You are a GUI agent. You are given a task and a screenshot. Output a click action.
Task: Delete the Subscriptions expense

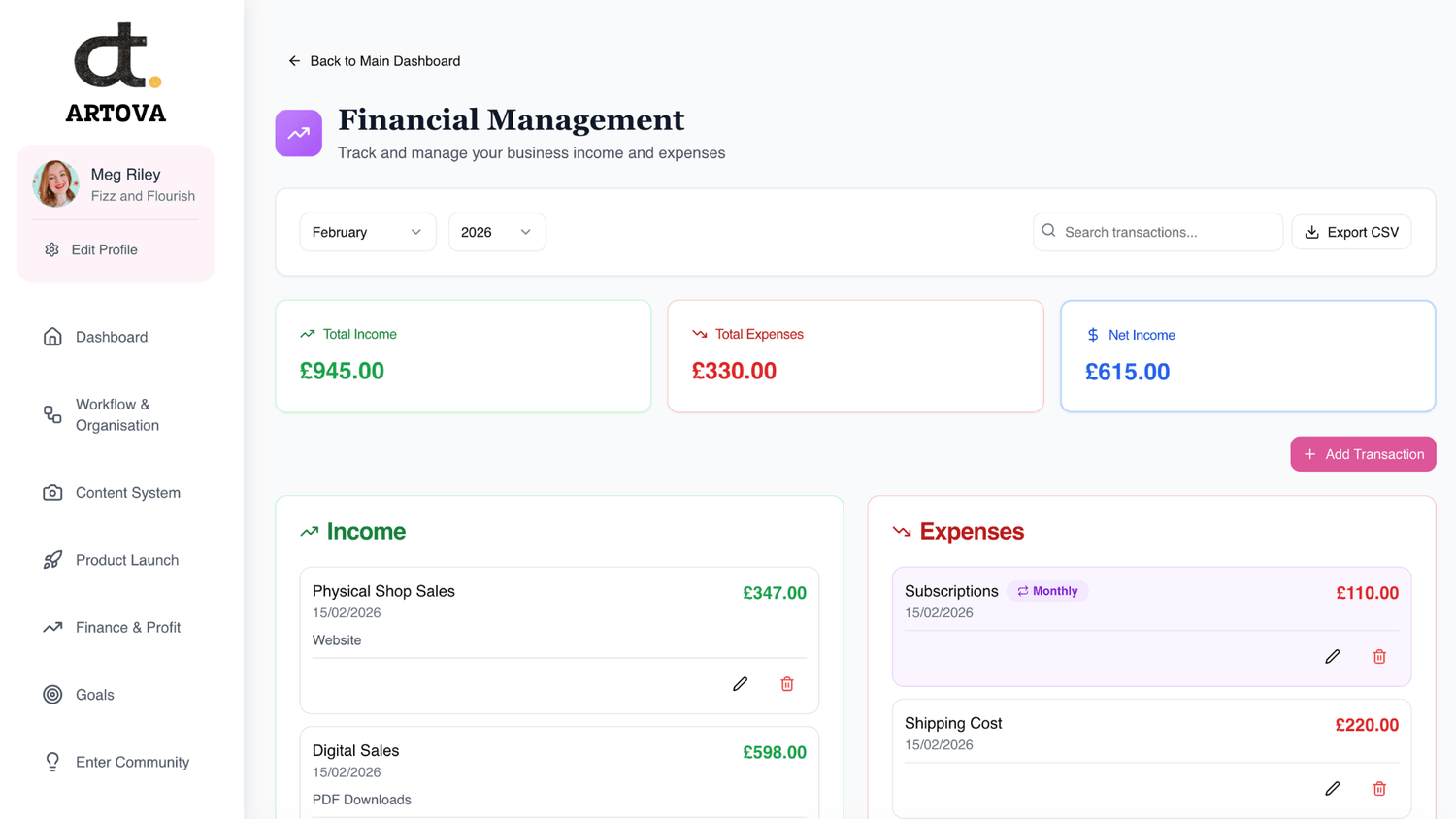[x=1379, y=657]
